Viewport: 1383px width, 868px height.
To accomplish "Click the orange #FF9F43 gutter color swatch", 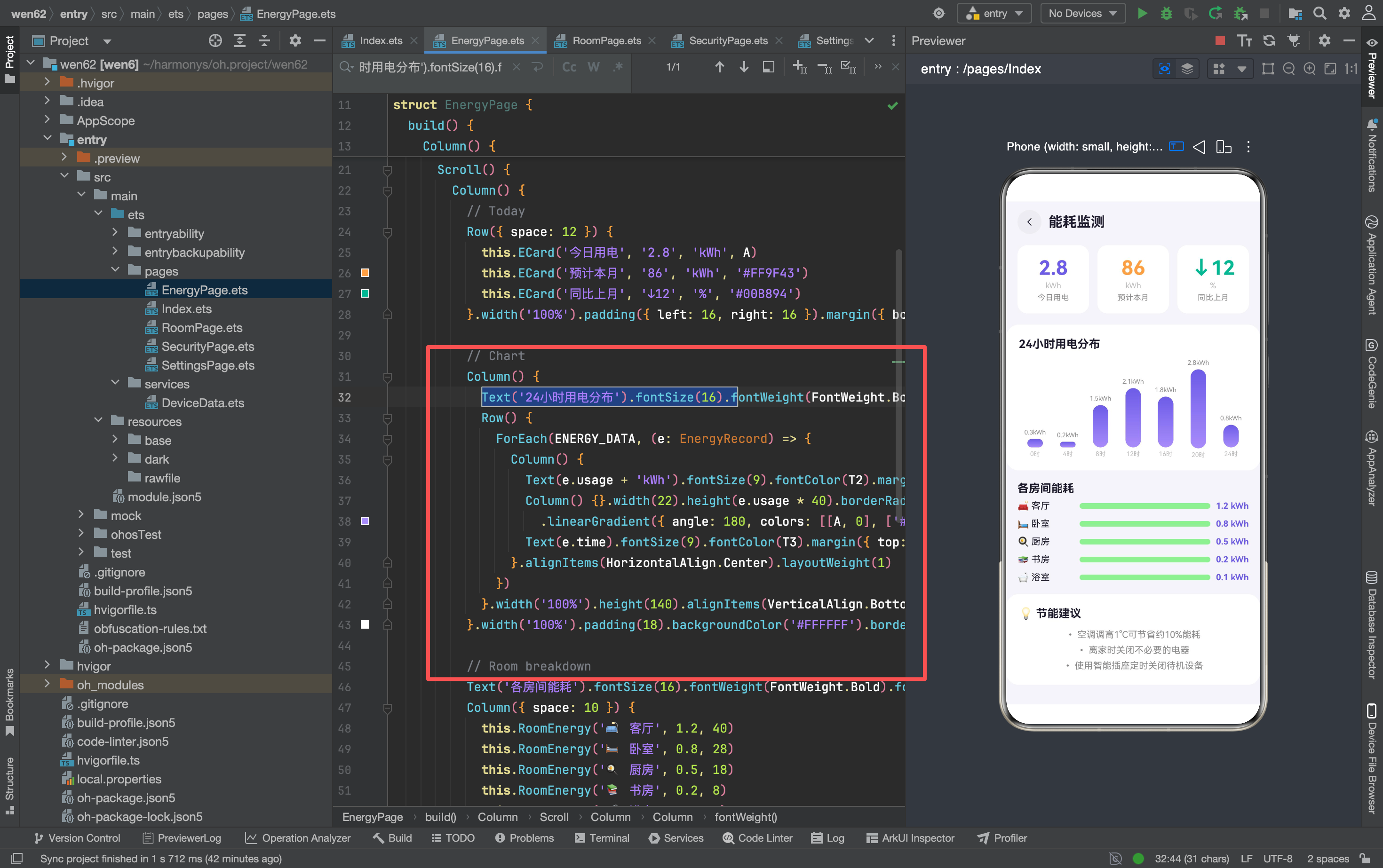I will coord(365,273).
